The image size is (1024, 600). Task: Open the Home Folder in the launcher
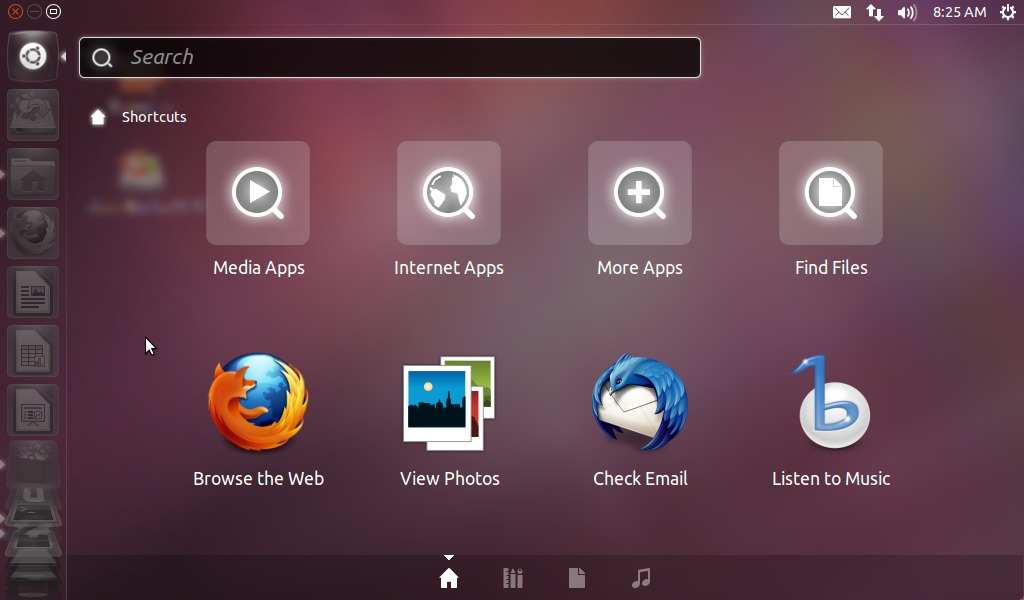[33, 174]
